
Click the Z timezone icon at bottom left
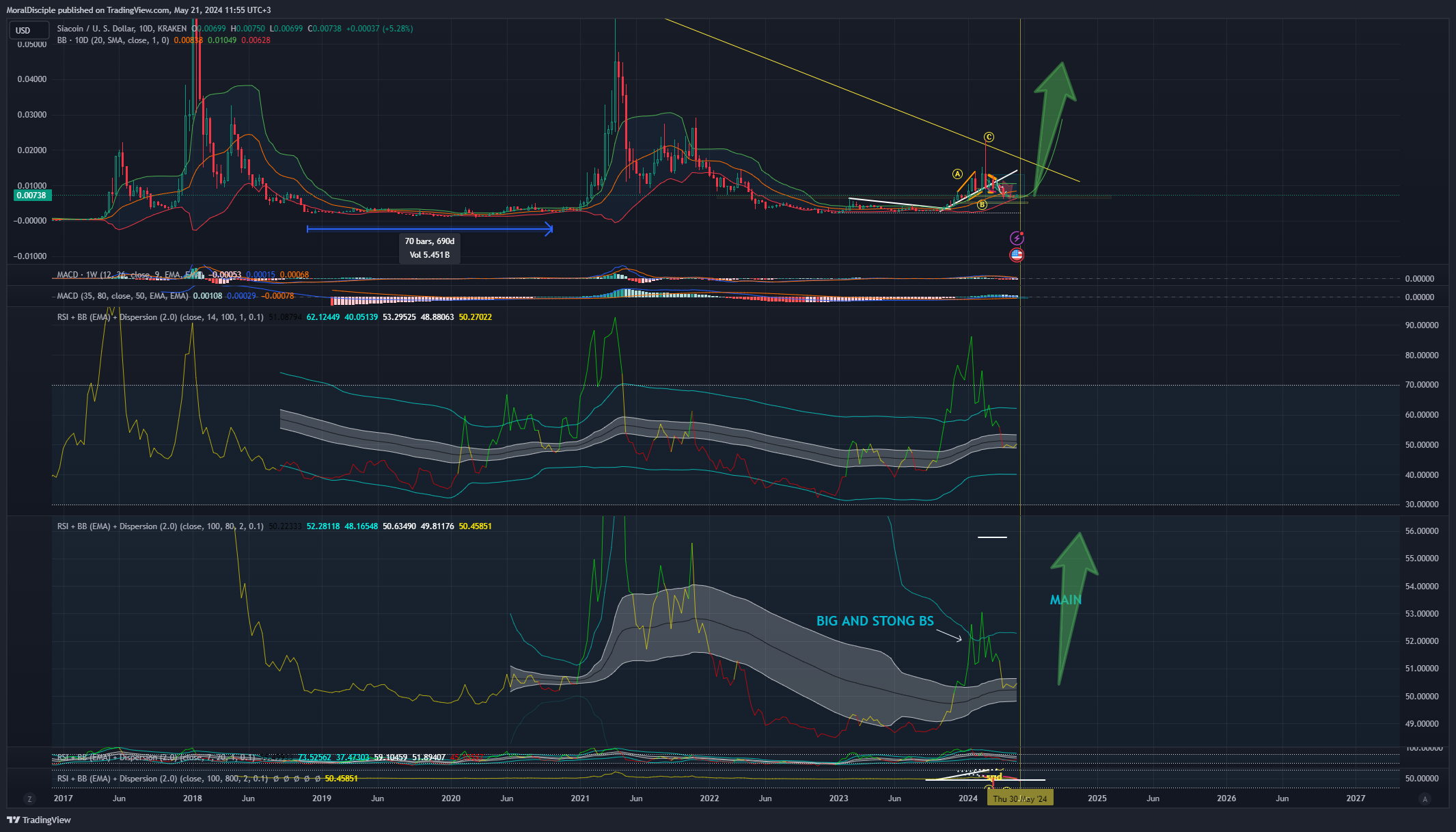[29, 799]
